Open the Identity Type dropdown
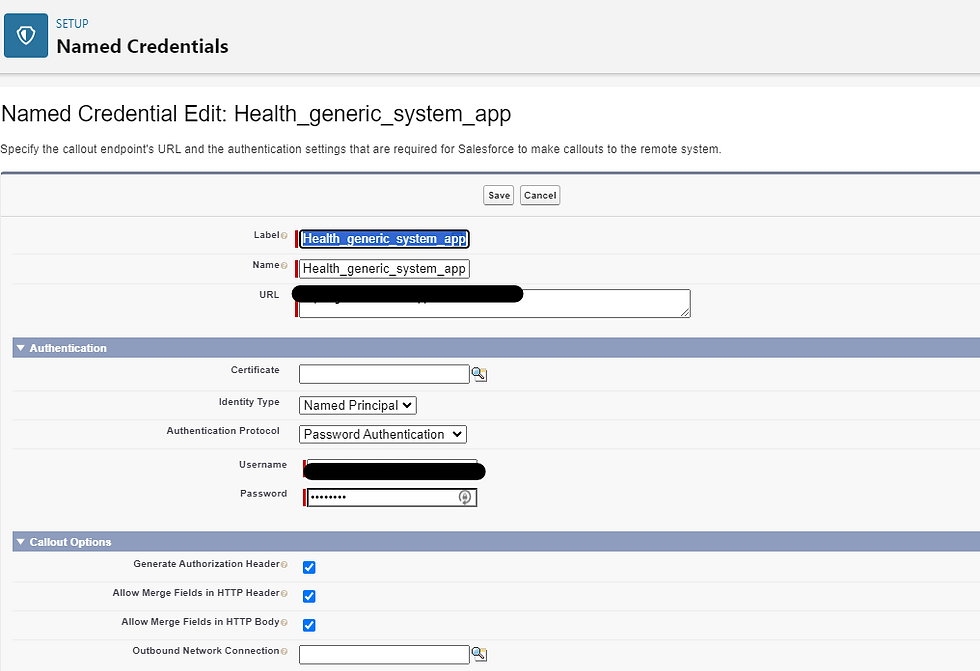 click(358, 405)
